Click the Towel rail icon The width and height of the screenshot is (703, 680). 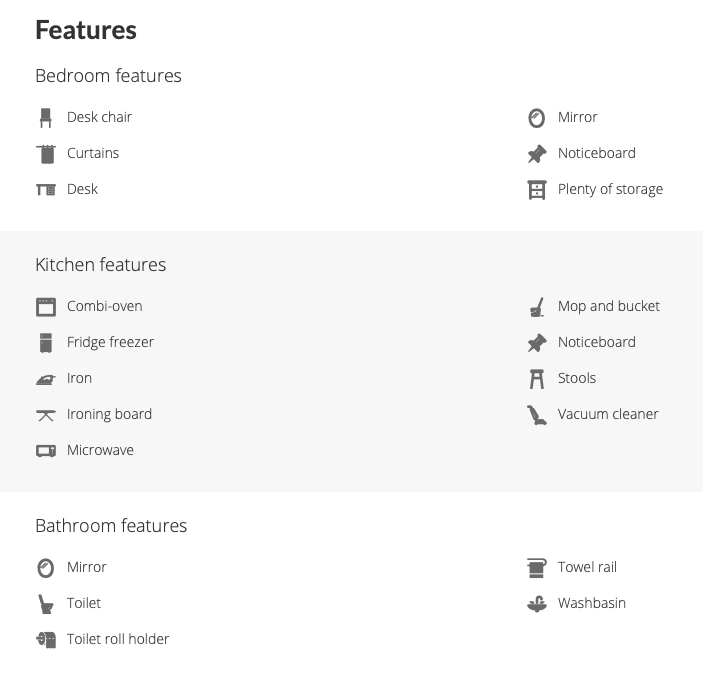point(537,568)
